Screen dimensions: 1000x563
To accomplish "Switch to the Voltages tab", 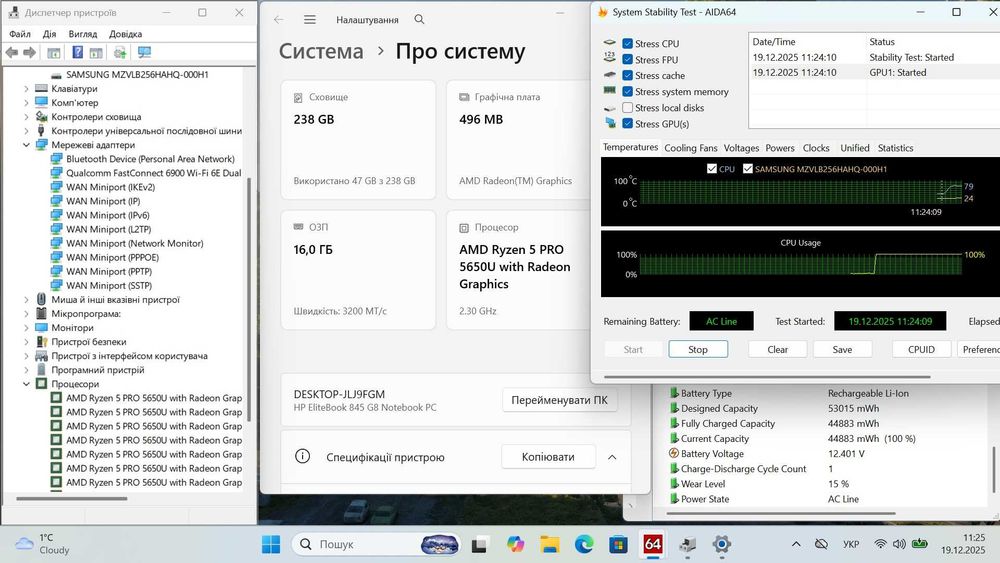I will click(741, 148).
